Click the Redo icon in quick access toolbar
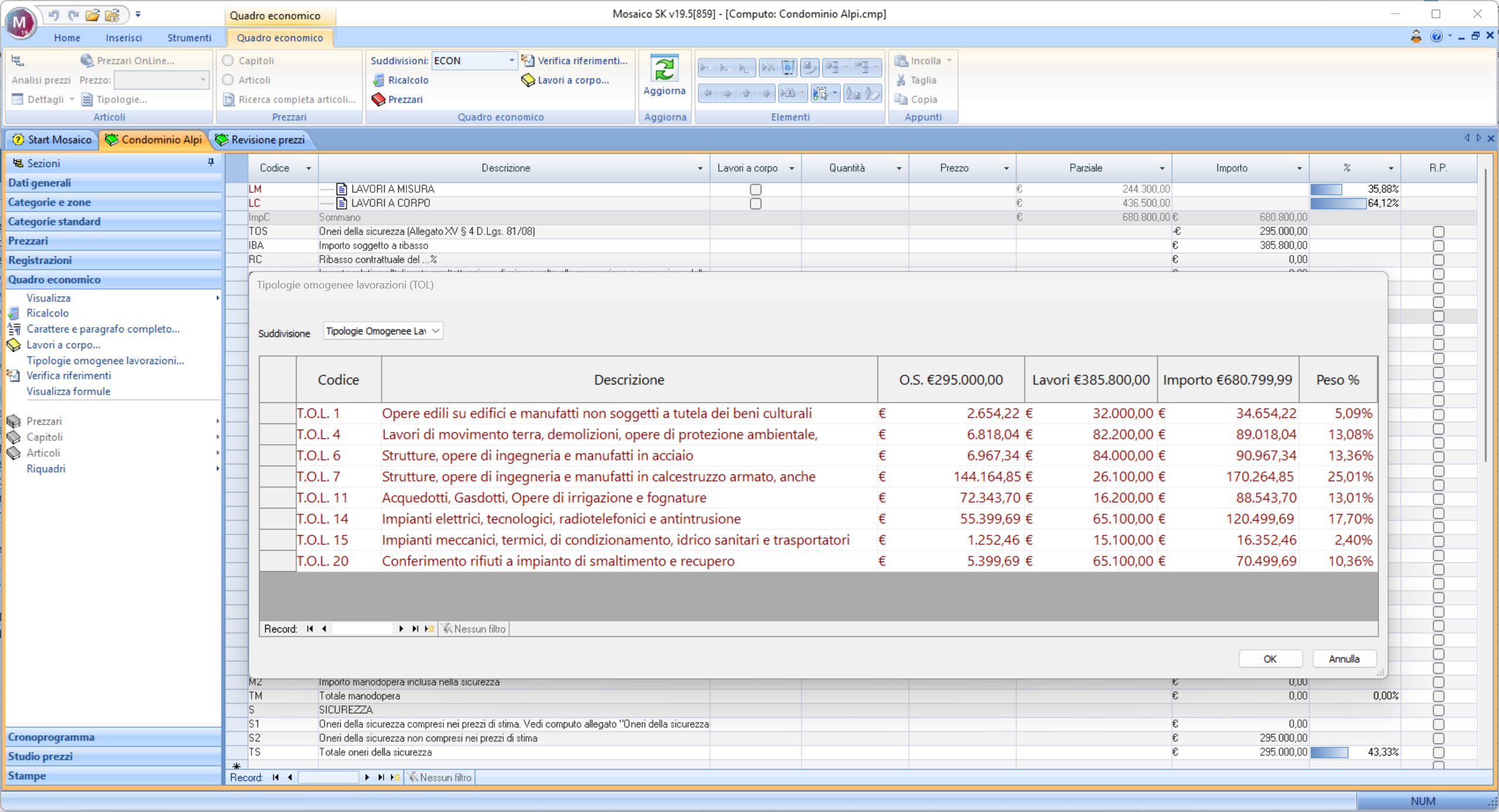The height and width of the screenshot is (812, 1499). pos(73,15)
